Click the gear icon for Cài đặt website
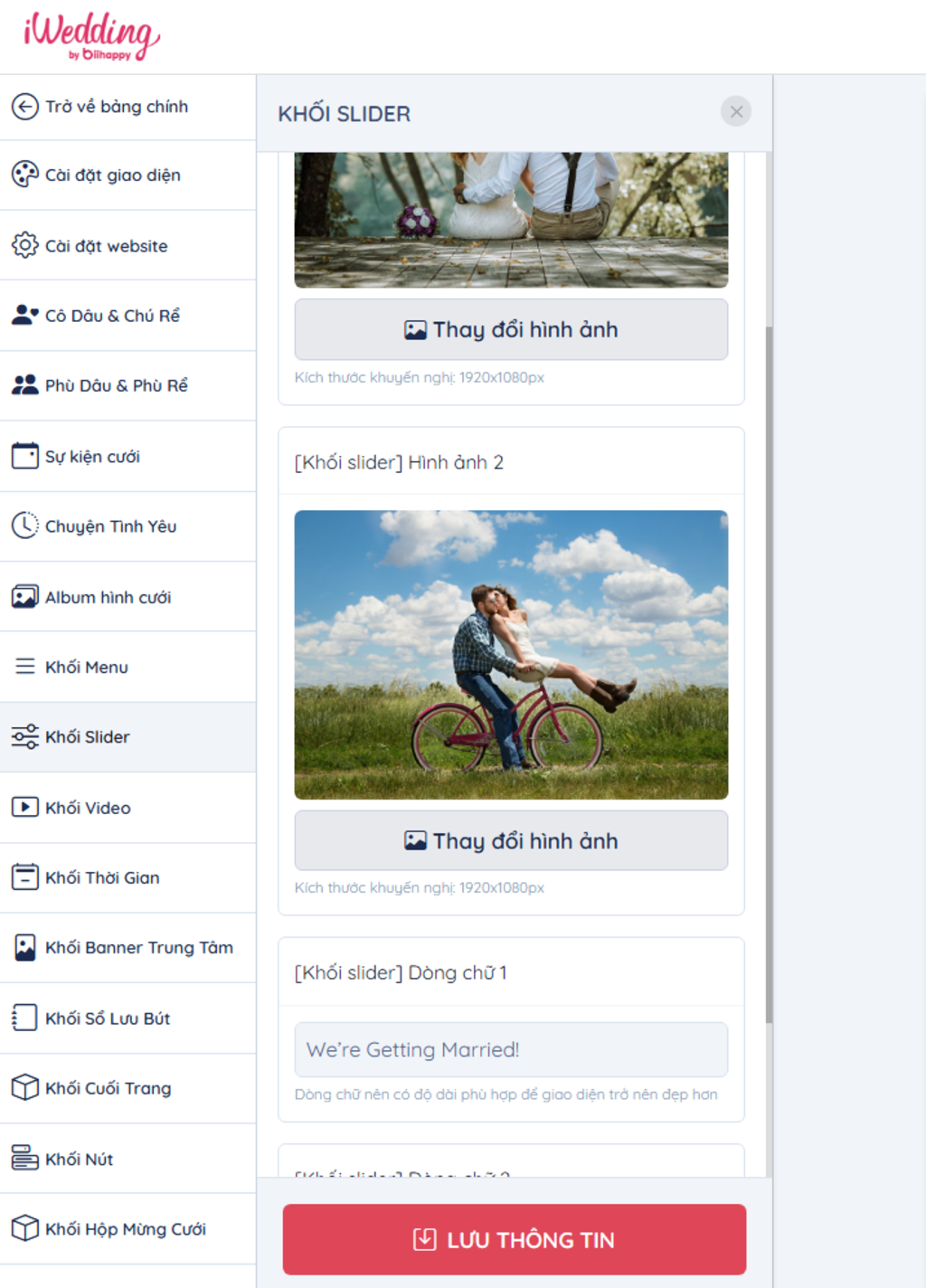926x1288 pixels. coord(24,245)
